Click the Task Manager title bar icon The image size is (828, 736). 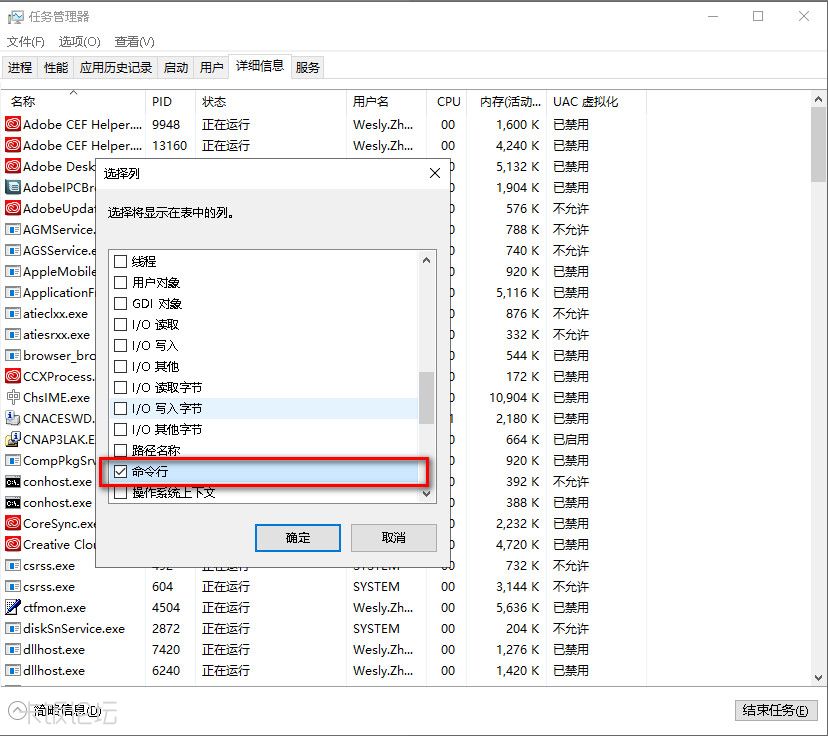point(16,16)
